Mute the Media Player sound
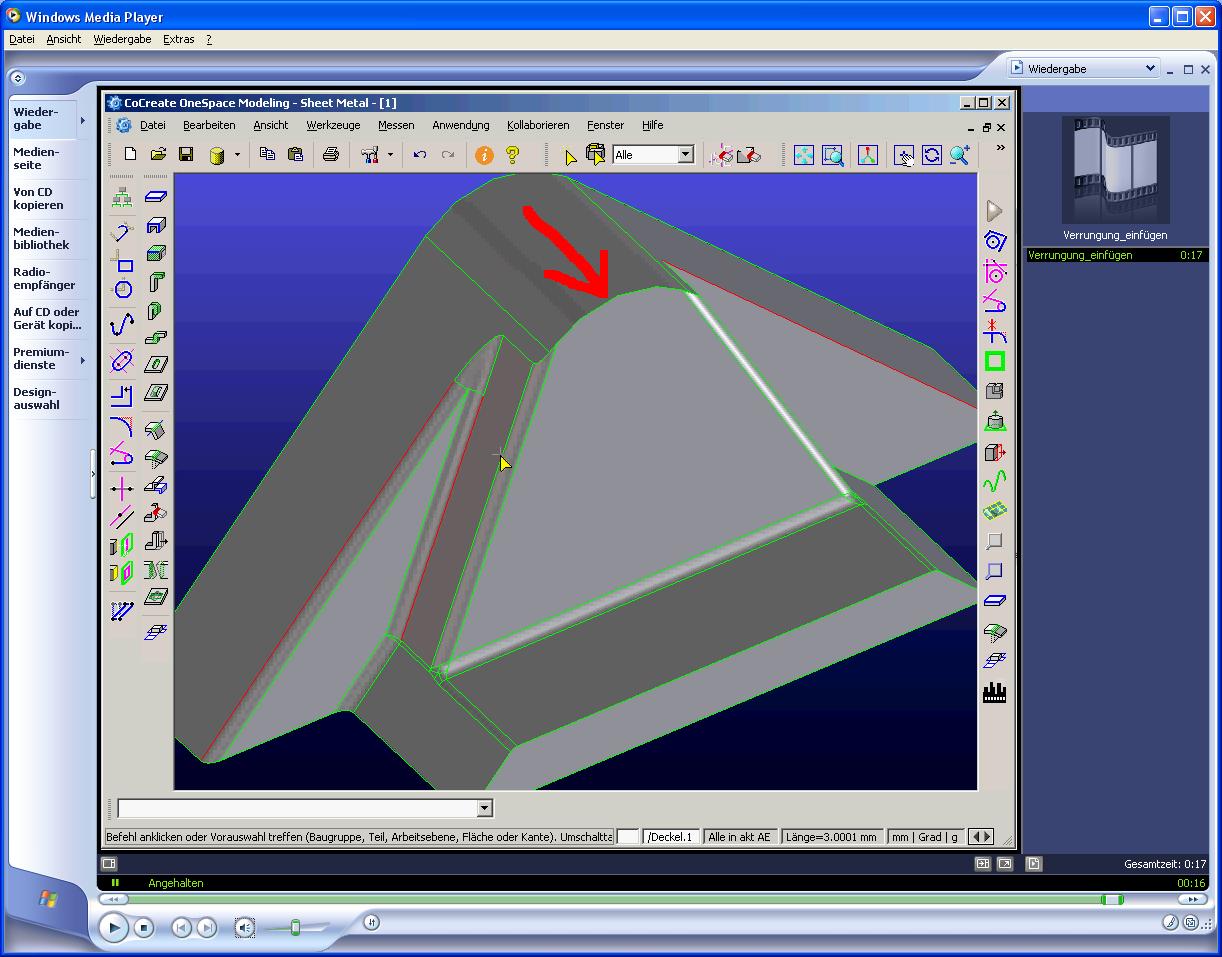 (x=245, y=928)
